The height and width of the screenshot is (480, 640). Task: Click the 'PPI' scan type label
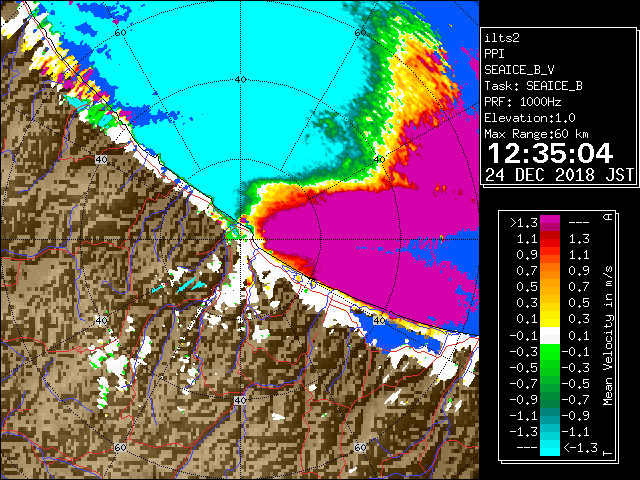[x=494, y=54]
